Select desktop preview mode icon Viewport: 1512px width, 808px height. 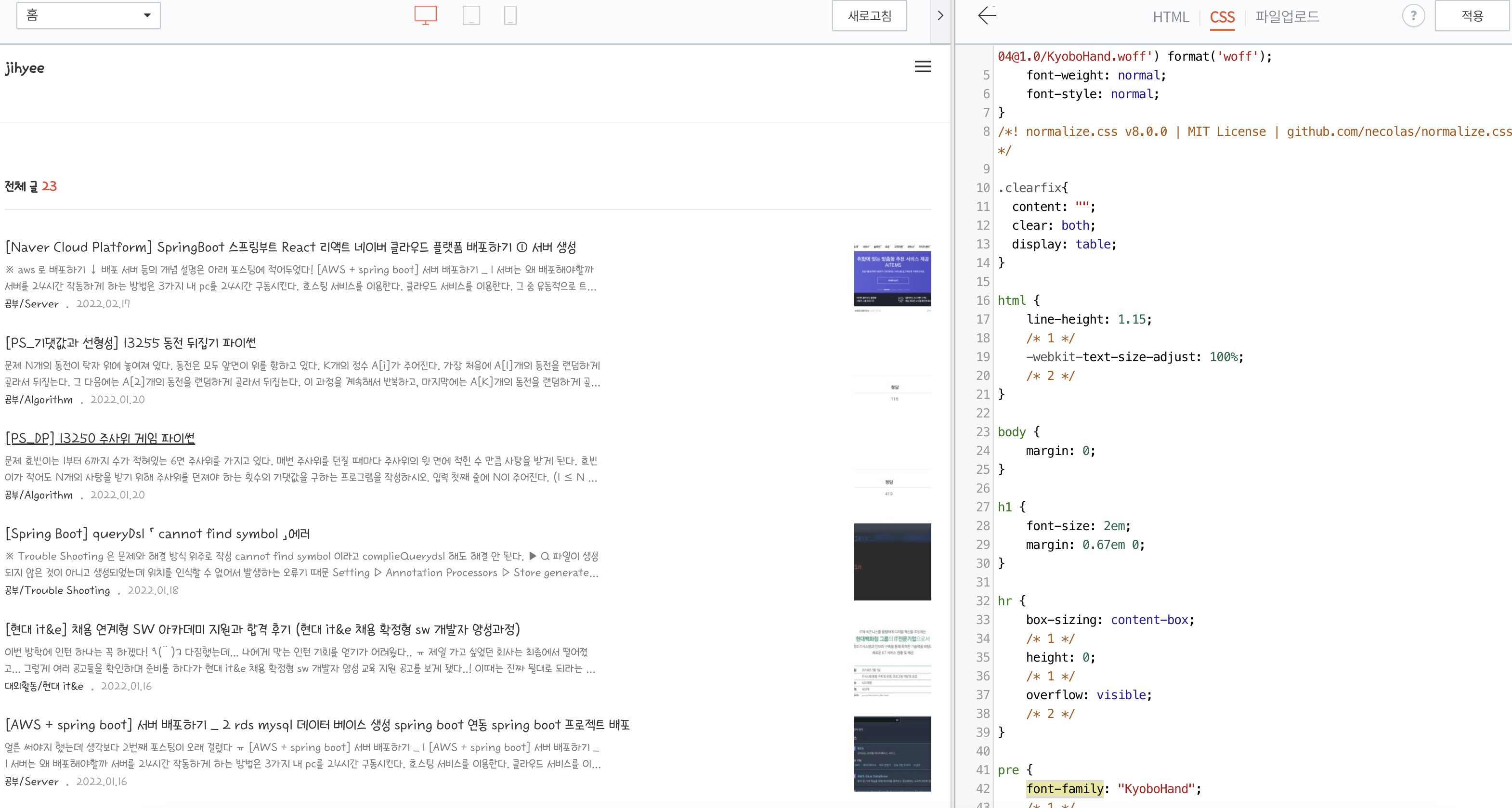click(425, 15)
